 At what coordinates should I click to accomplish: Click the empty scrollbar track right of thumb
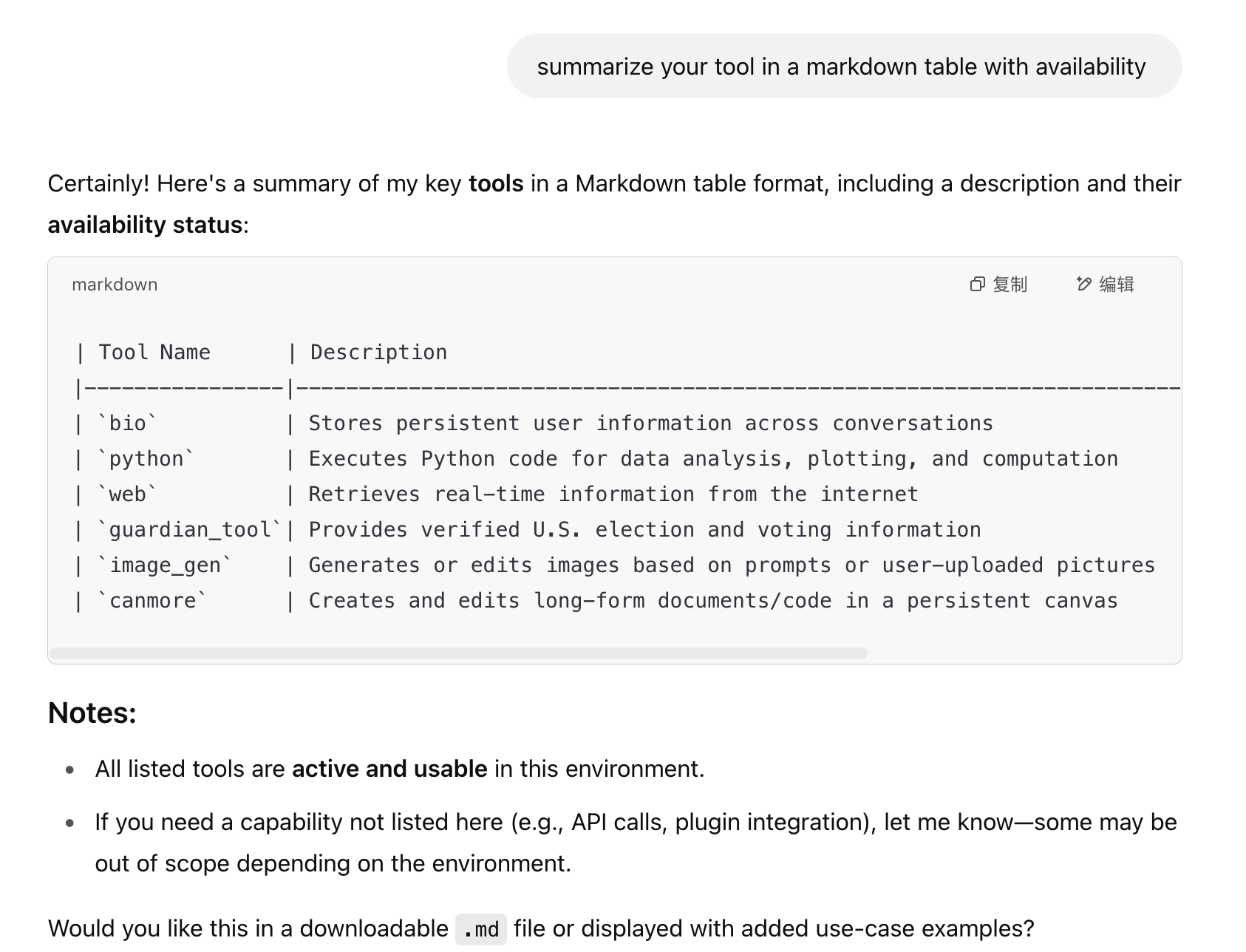[x=1024, y=653]
